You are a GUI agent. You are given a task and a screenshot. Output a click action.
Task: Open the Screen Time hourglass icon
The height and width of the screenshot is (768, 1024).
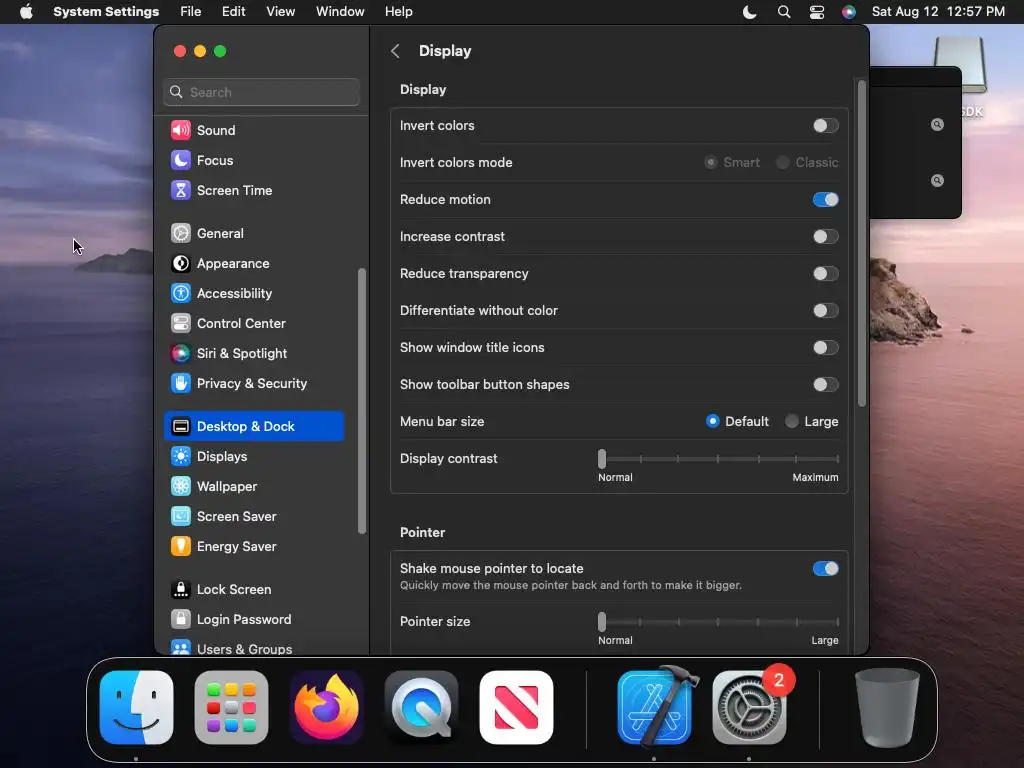(x=180, y=190)
